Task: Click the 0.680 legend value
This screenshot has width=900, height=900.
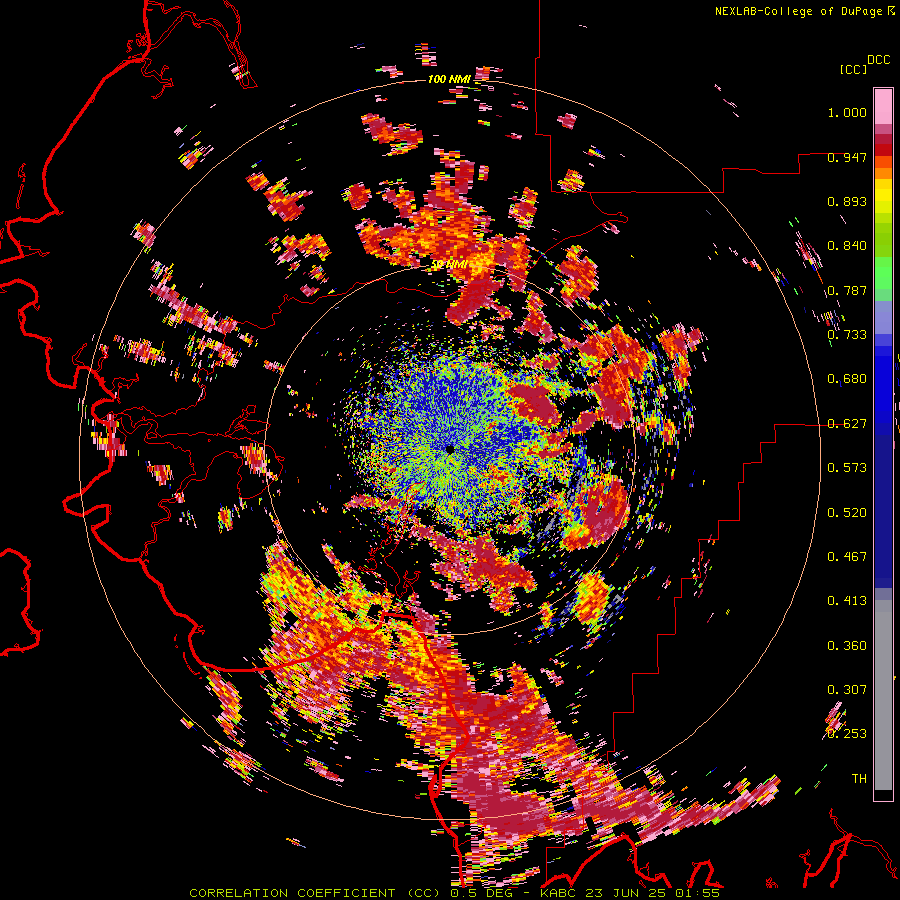Action: [x=847, y=379]
